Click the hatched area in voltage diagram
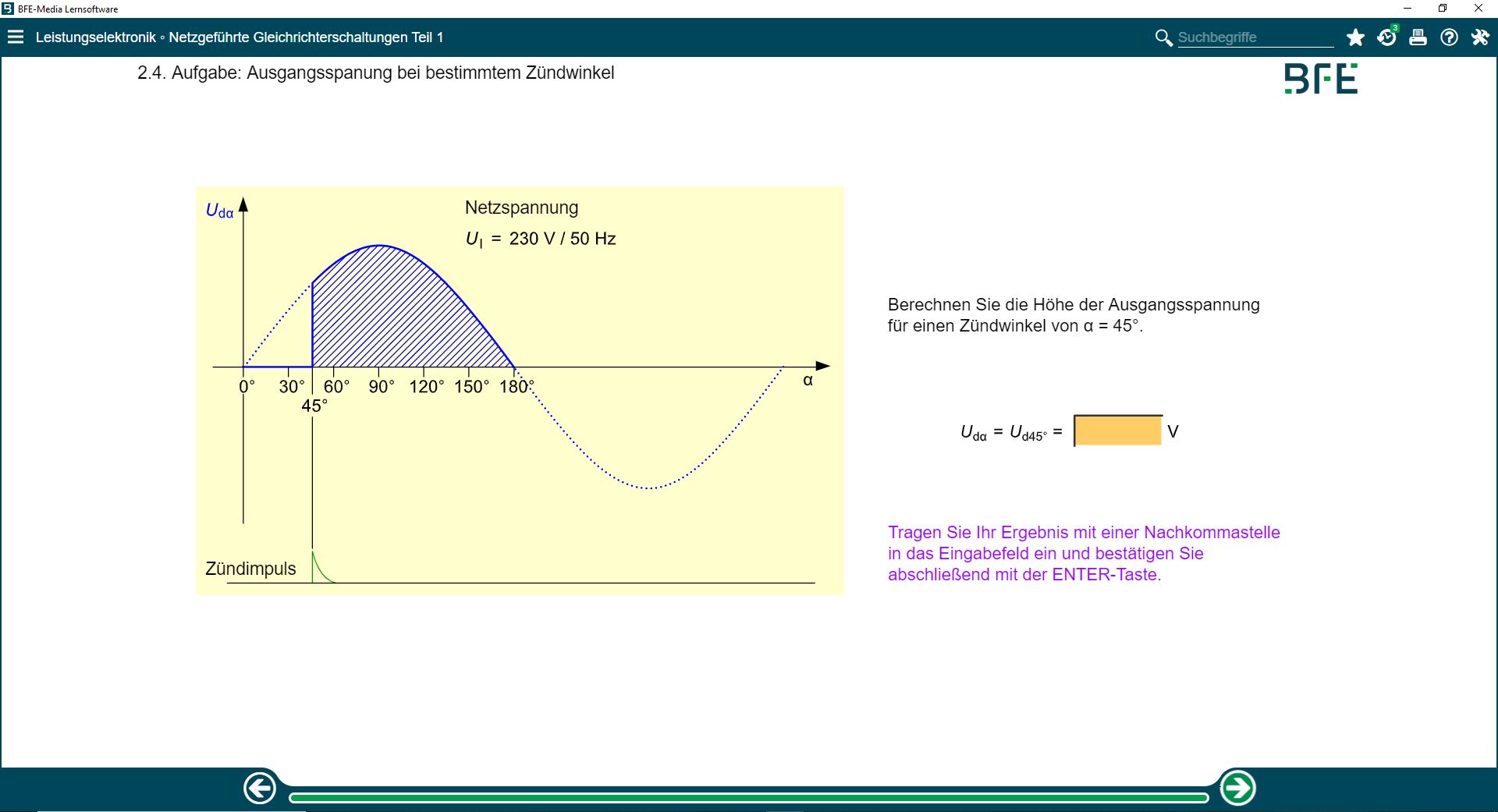1498x812 pixels. [390, 312]
